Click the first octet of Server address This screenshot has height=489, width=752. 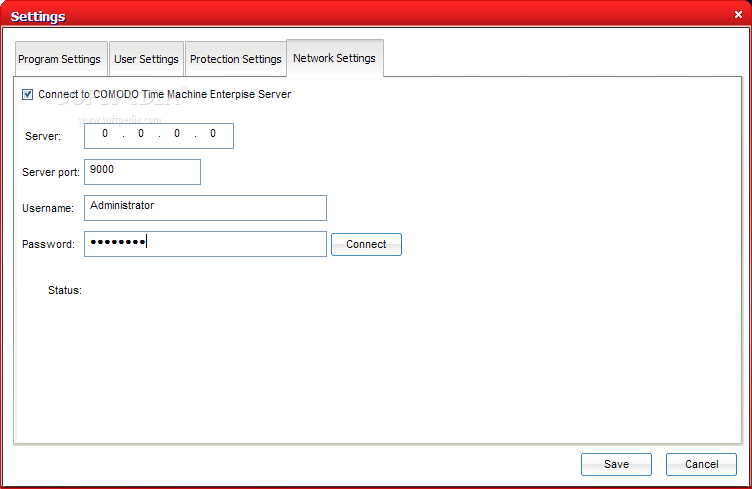(105, 134)
